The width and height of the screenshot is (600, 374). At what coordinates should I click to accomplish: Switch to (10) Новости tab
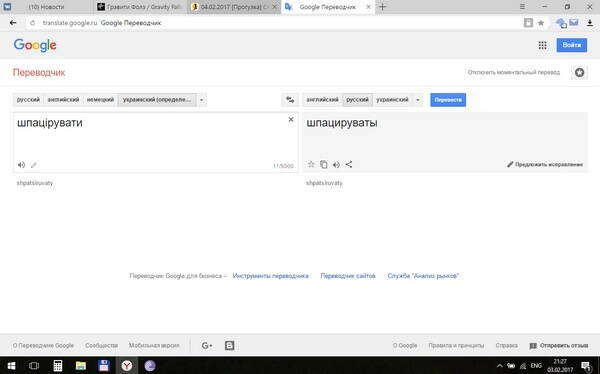click(x=46, y=7)
